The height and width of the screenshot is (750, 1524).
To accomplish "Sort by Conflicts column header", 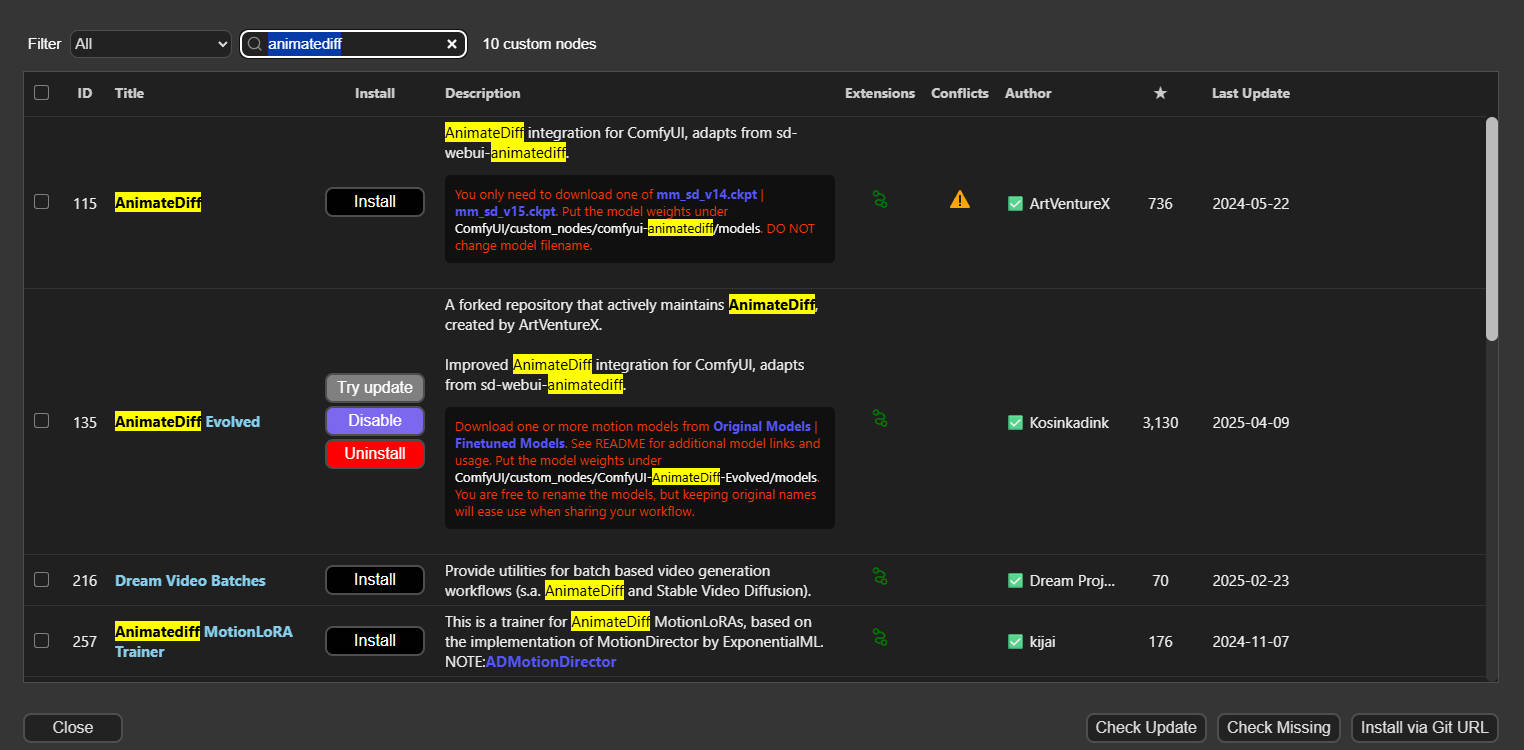I will 960,93.
